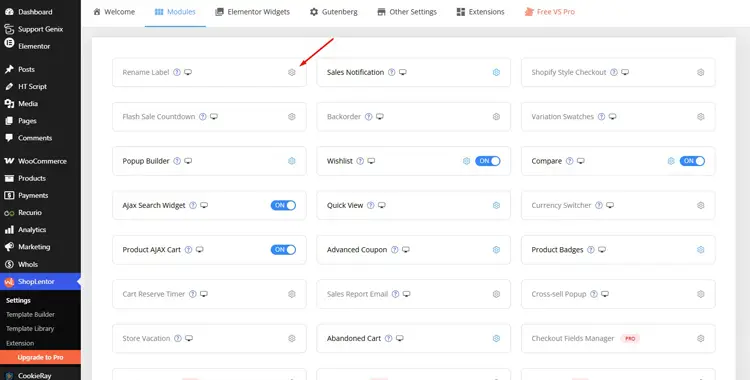The image size is (750, 380).
Task: Click monitor icon beside Abandoned Cart
Action: (400, 338)
